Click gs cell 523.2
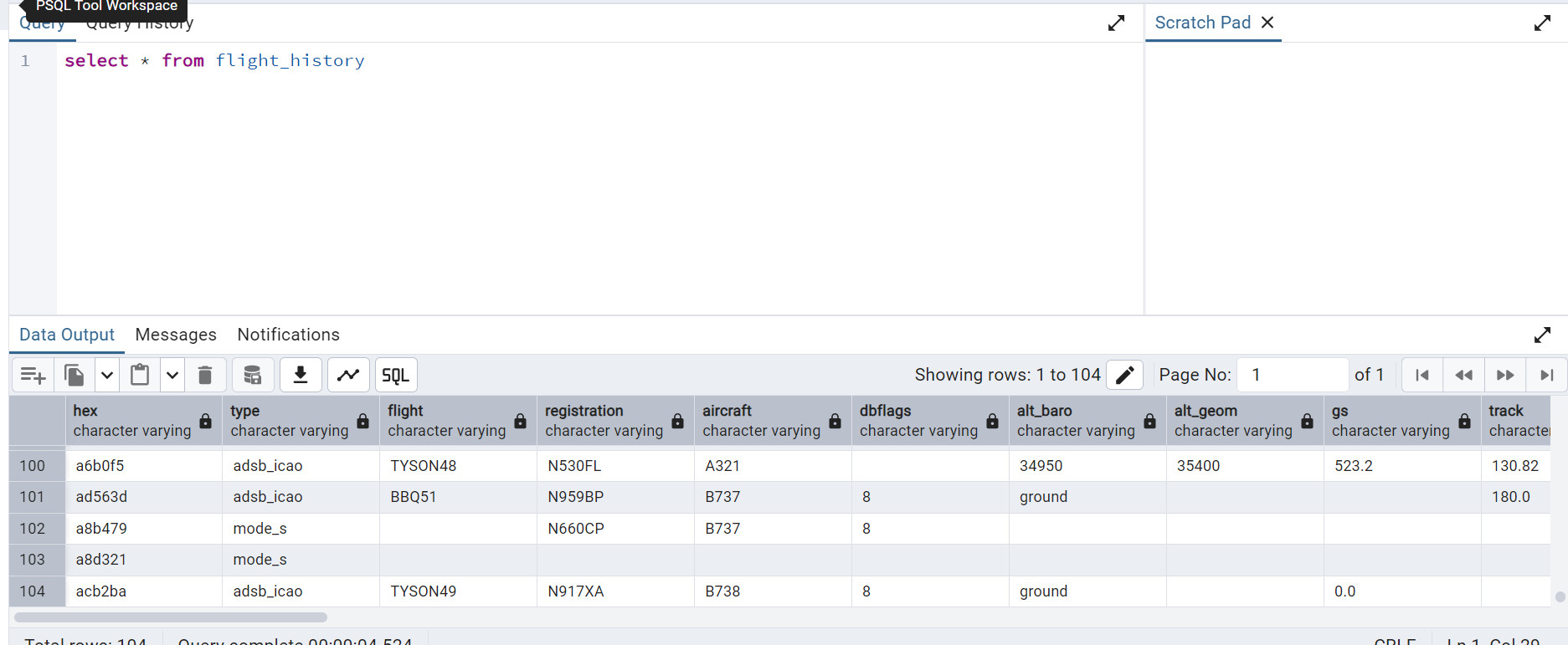Viewport: 1568px width, 645px height. pyautogui.click(x=1403, y=466)
